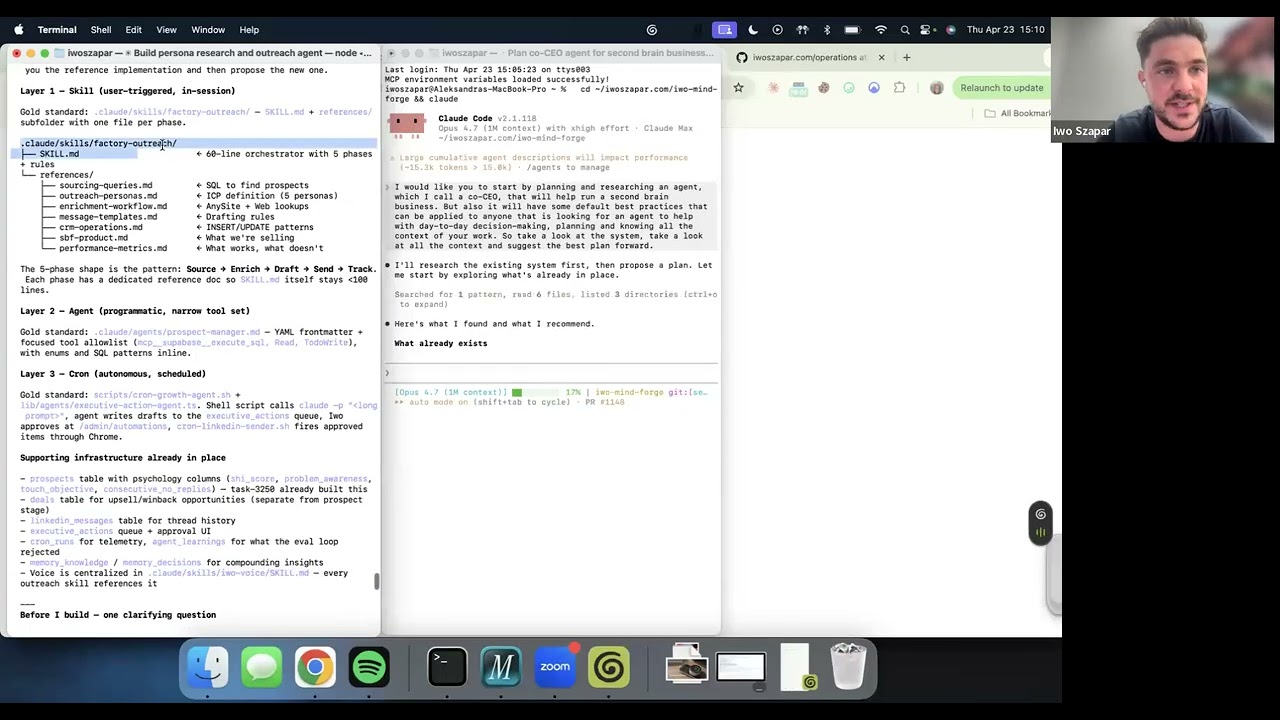
Task: Click the spiral icon in the menu bar
Action: [x=652, y=30]
